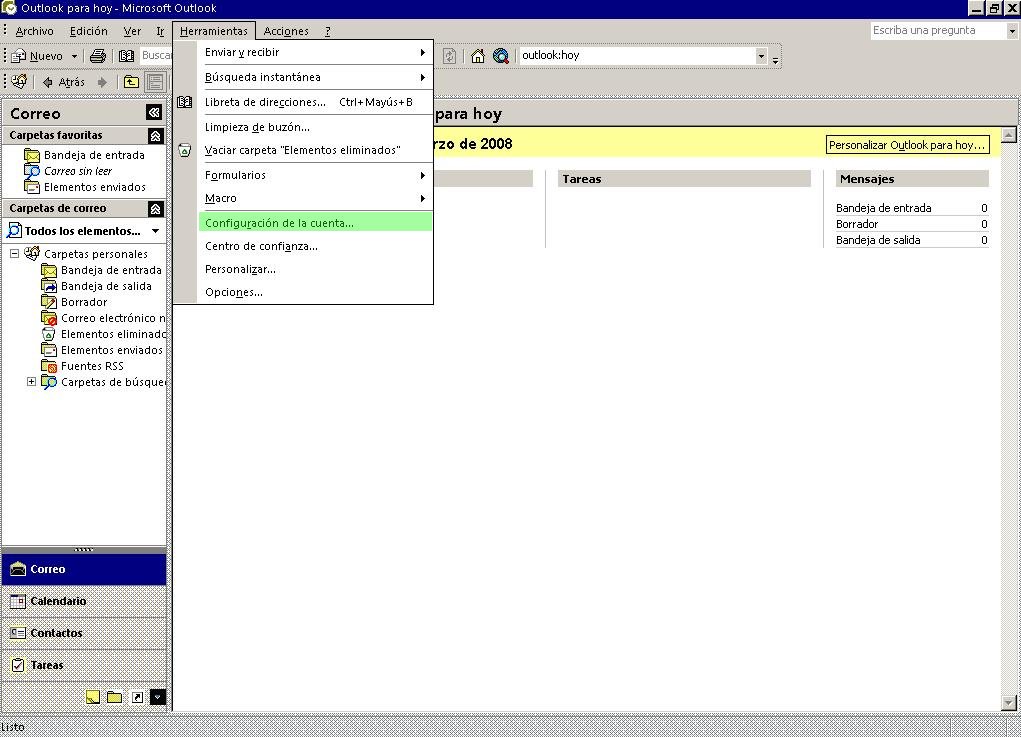Click the Correo navigation button
This screenshot has width=1021, height=737.
click(x=84, y=569)
